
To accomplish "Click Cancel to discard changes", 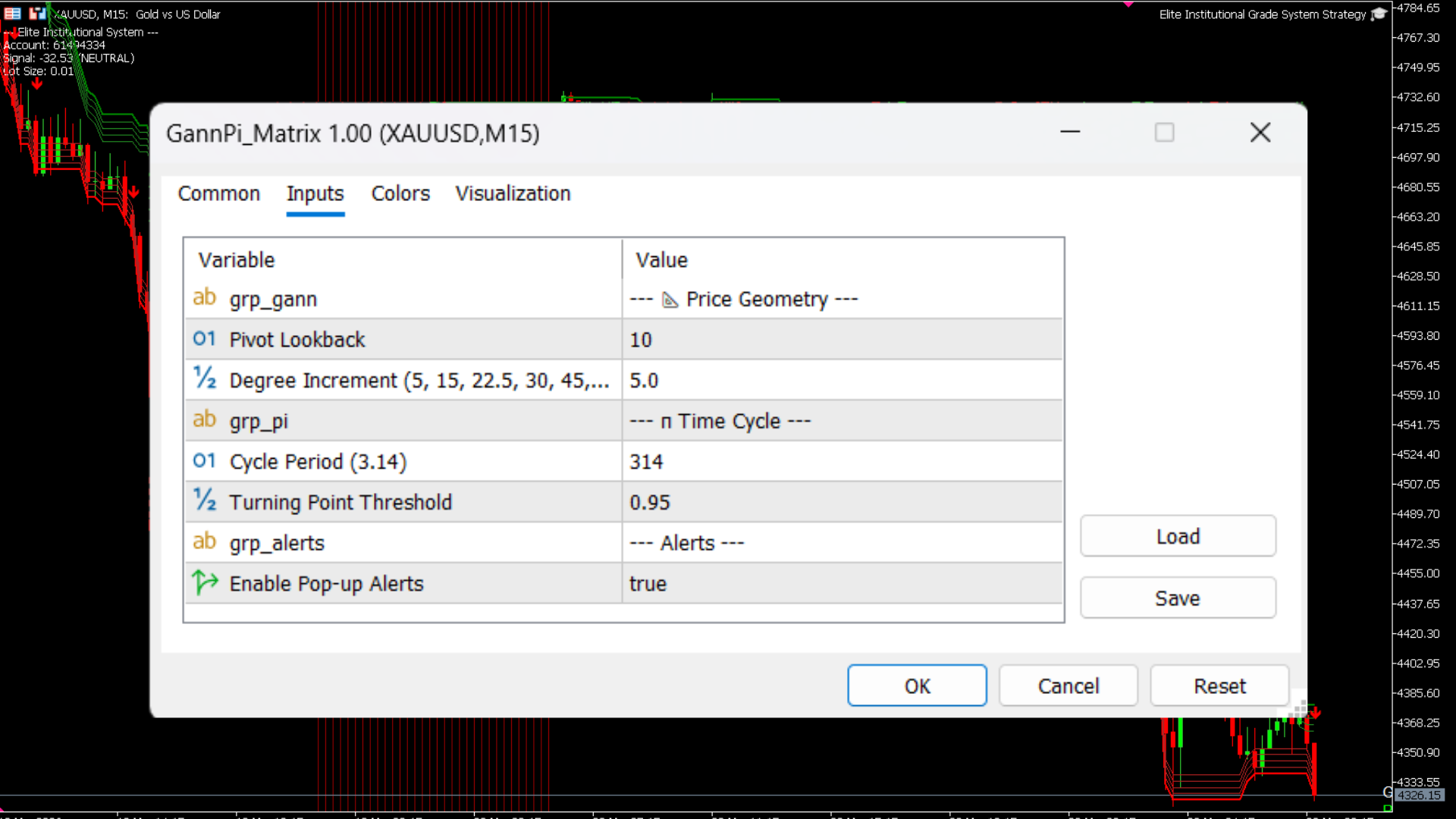I will [1068, 685].
